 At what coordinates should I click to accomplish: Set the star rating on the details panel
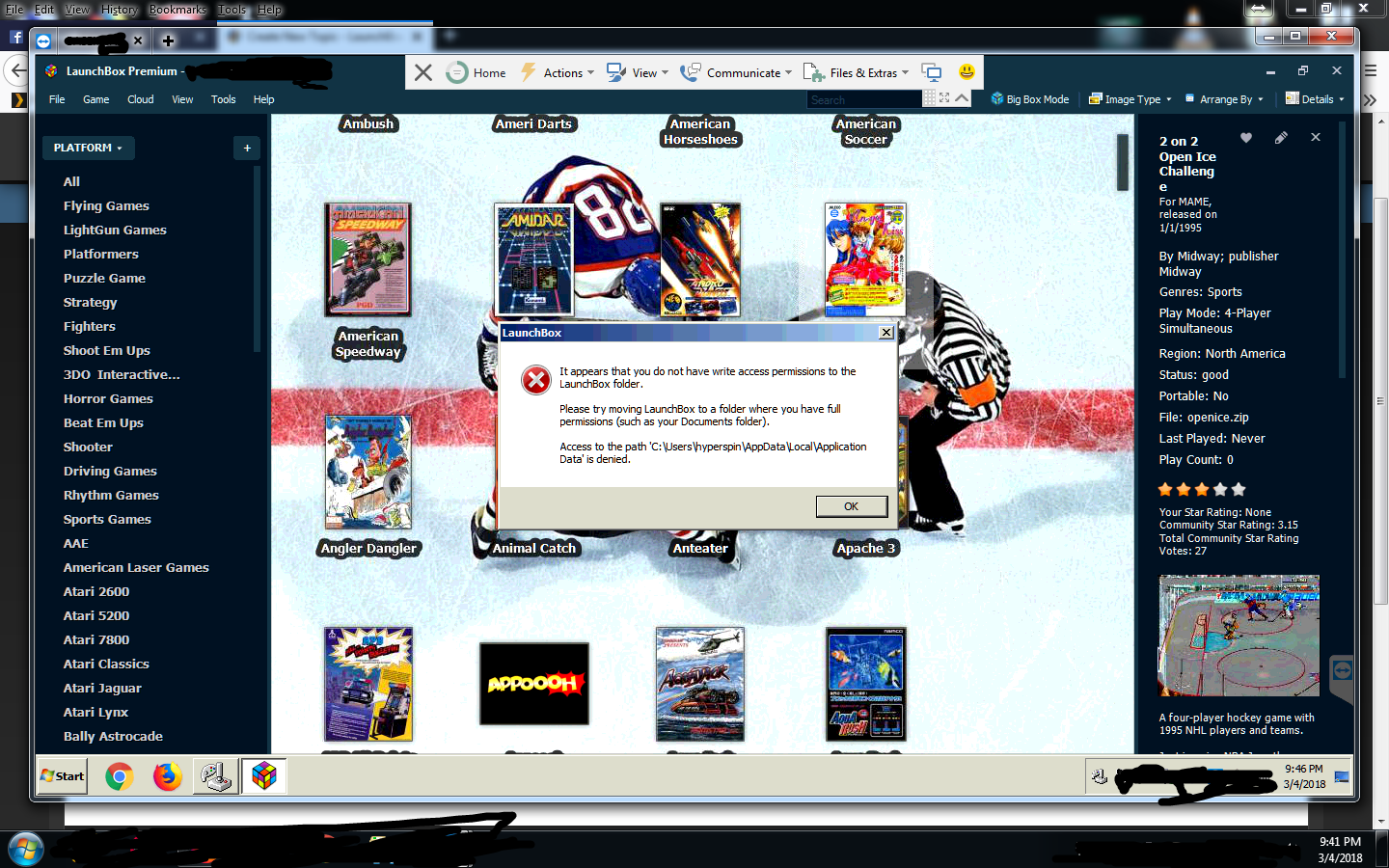pos(1202,489)
